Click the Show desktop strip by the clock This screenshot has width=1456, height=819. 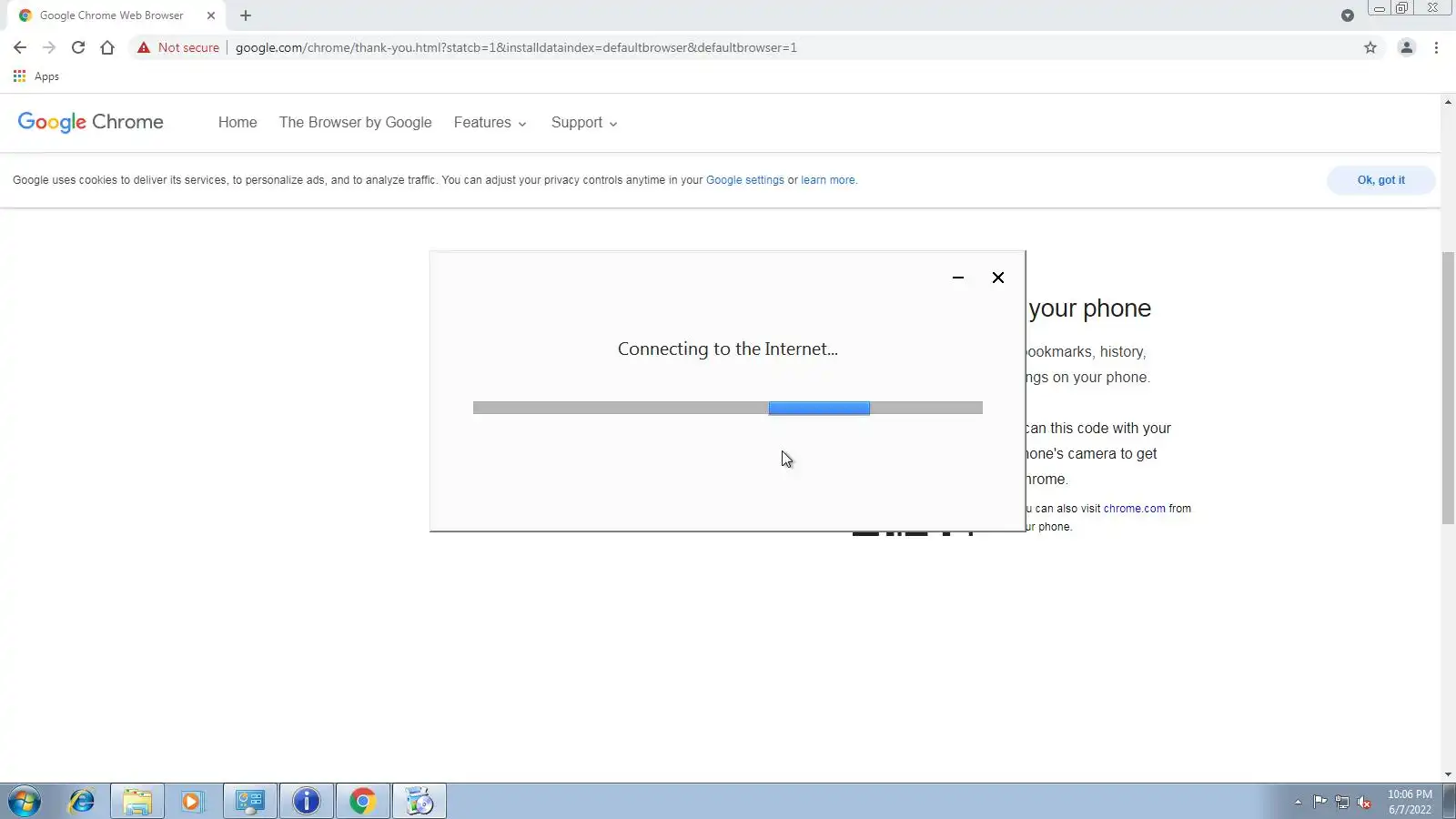pos(1449,801)
